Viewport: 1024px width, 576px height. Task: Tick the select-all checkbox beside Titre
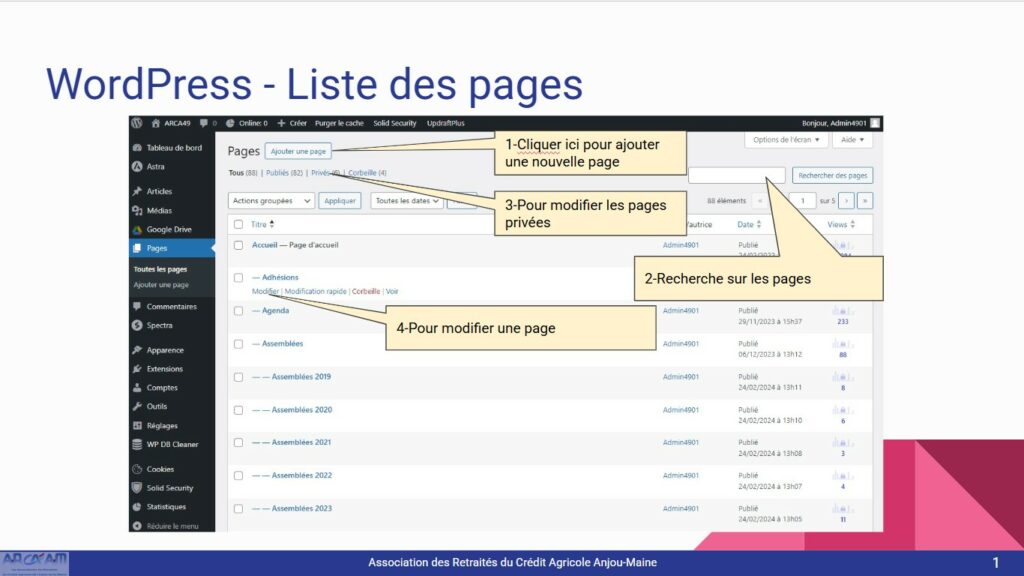[x=237, y=223]
